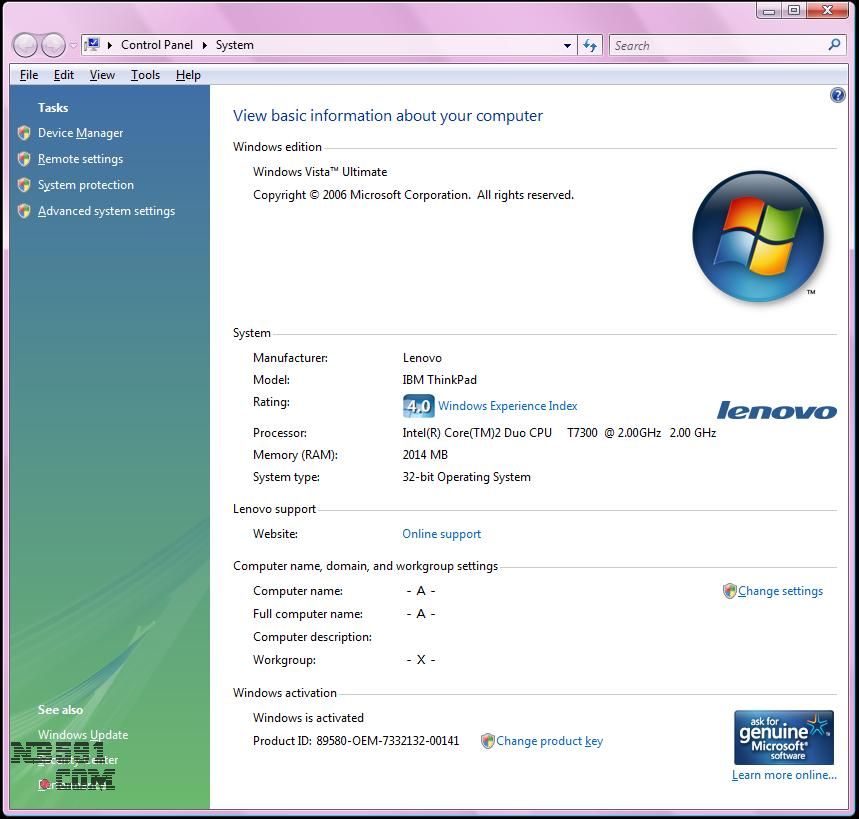Click the shield icon next to Change settings
The width and height of the screenshot is (859, 819).
point(729,591)
